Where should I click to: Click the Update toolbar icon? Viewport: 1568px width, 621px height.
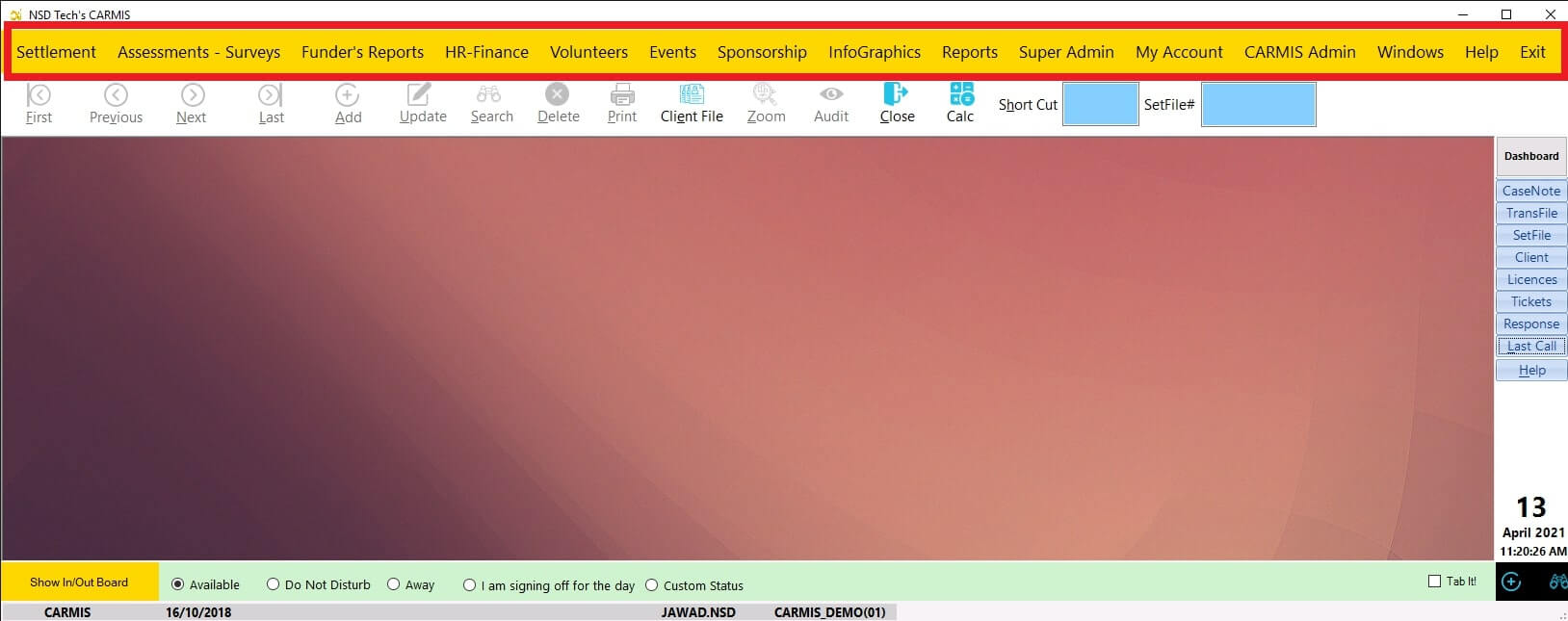pos(423,104)
